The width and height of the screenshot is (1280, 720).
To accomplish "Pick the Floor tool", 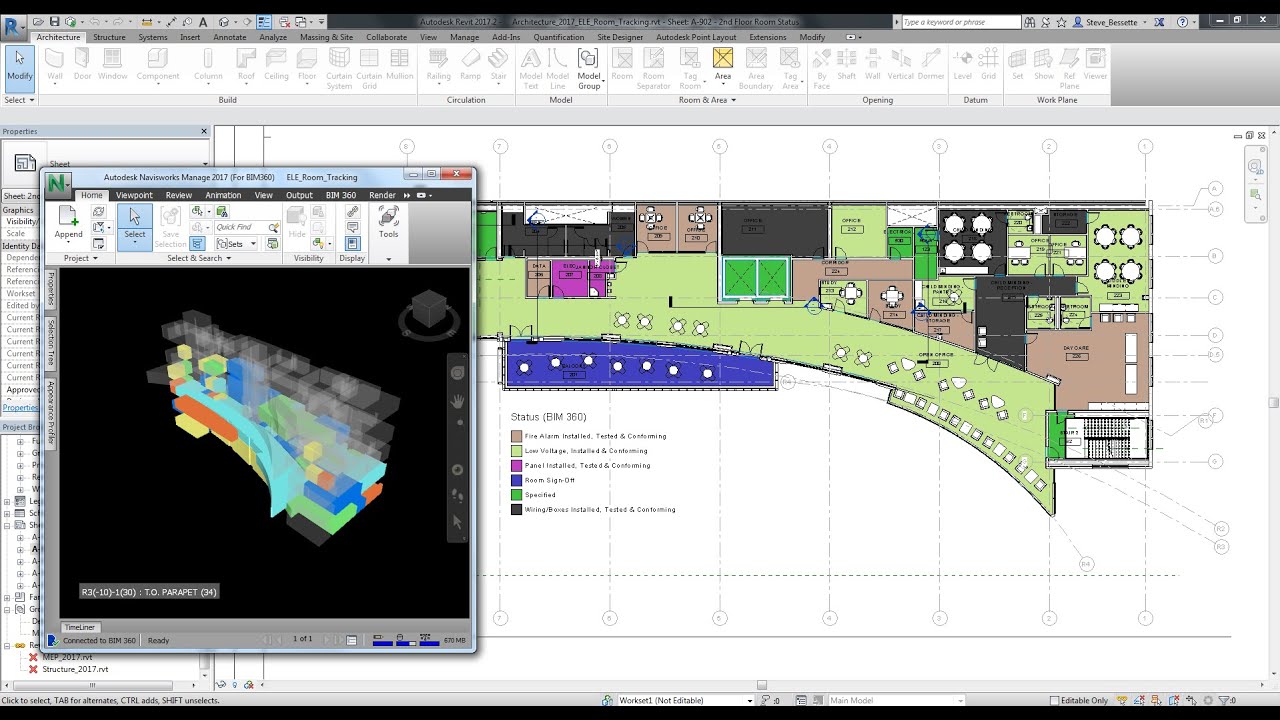I will (x=307, y=66).
